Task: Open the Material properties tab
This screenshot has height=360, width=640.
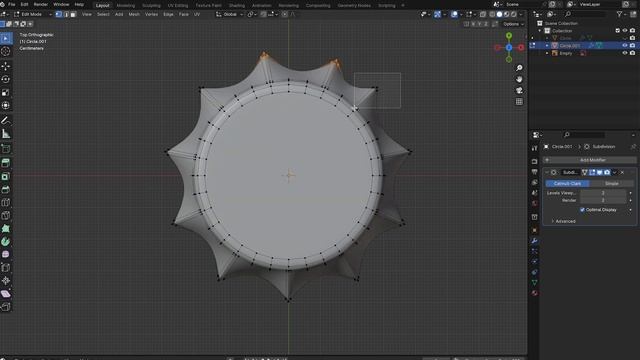Action: (534, 293)
